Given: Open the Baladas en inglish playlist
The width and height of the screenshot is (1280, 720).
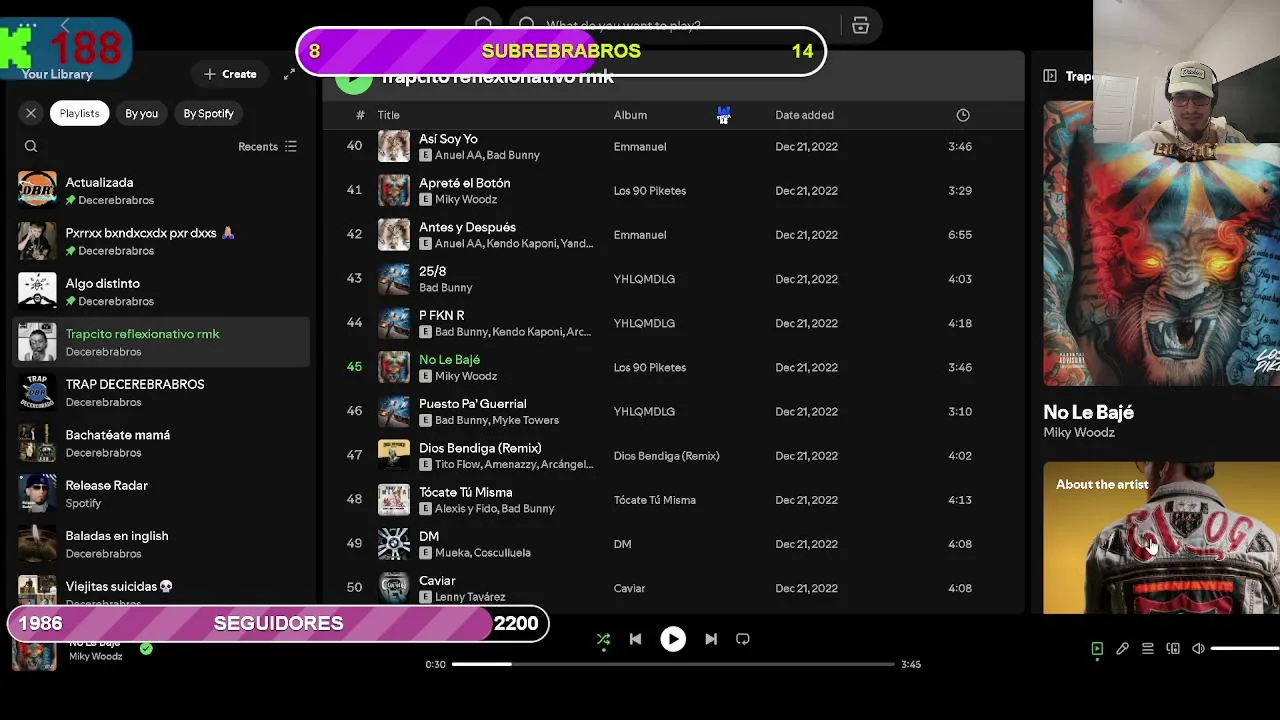Looking at the screenshot, I should (161, 544).
